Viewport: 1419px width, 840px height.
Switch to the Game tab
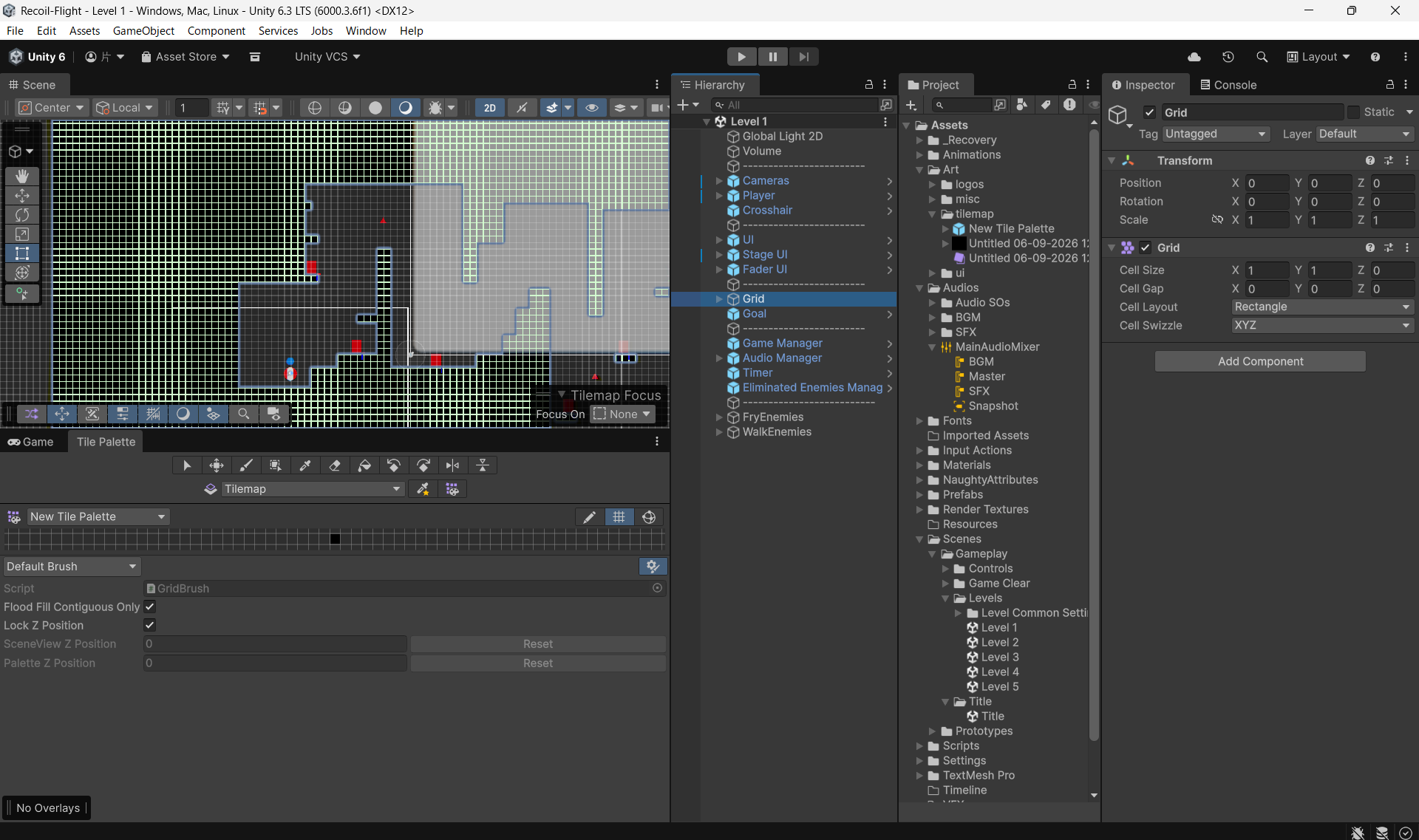point(31,442)
